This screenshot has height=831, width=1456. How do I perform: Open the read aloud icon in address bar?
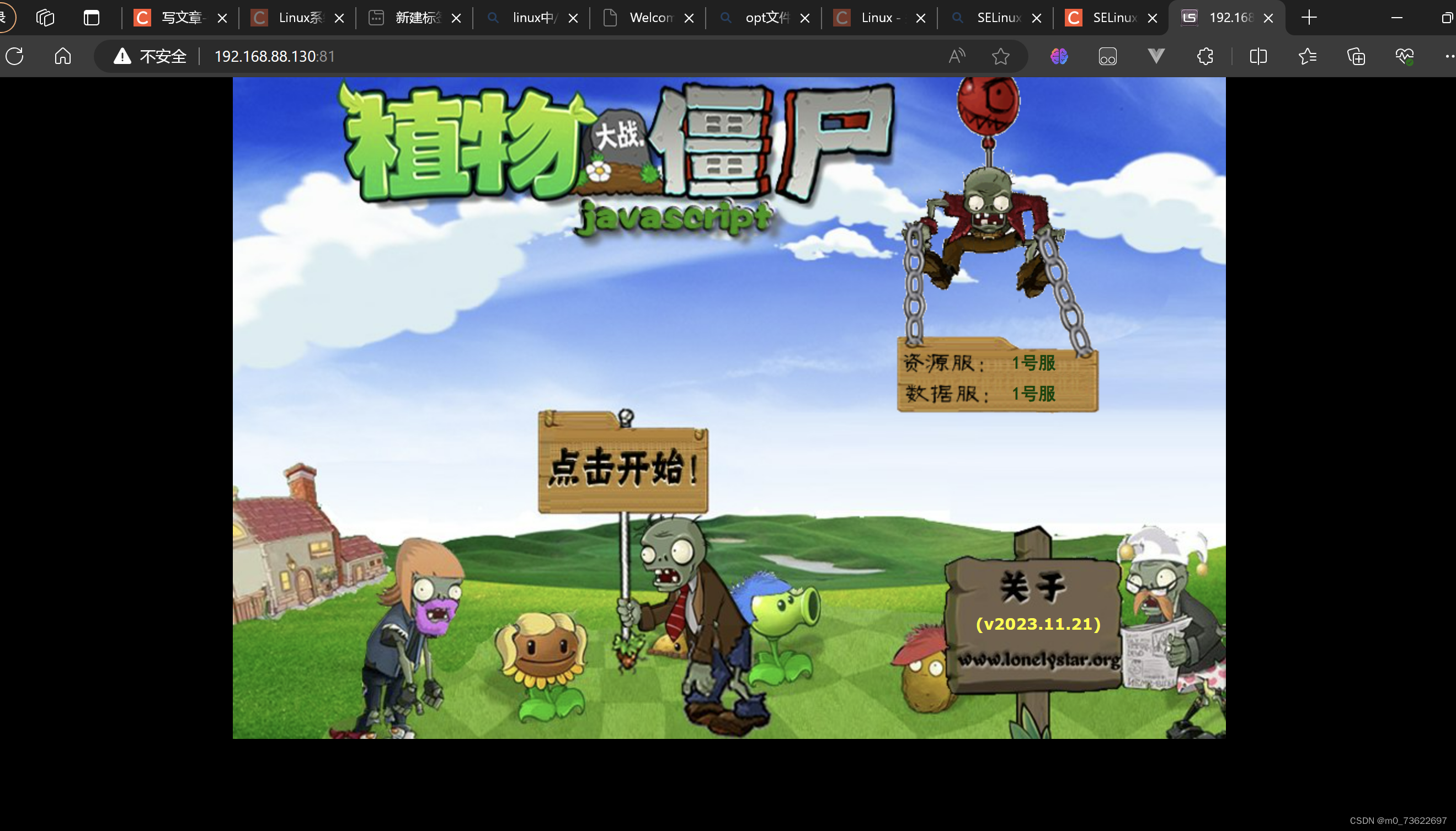coord(956,56)
